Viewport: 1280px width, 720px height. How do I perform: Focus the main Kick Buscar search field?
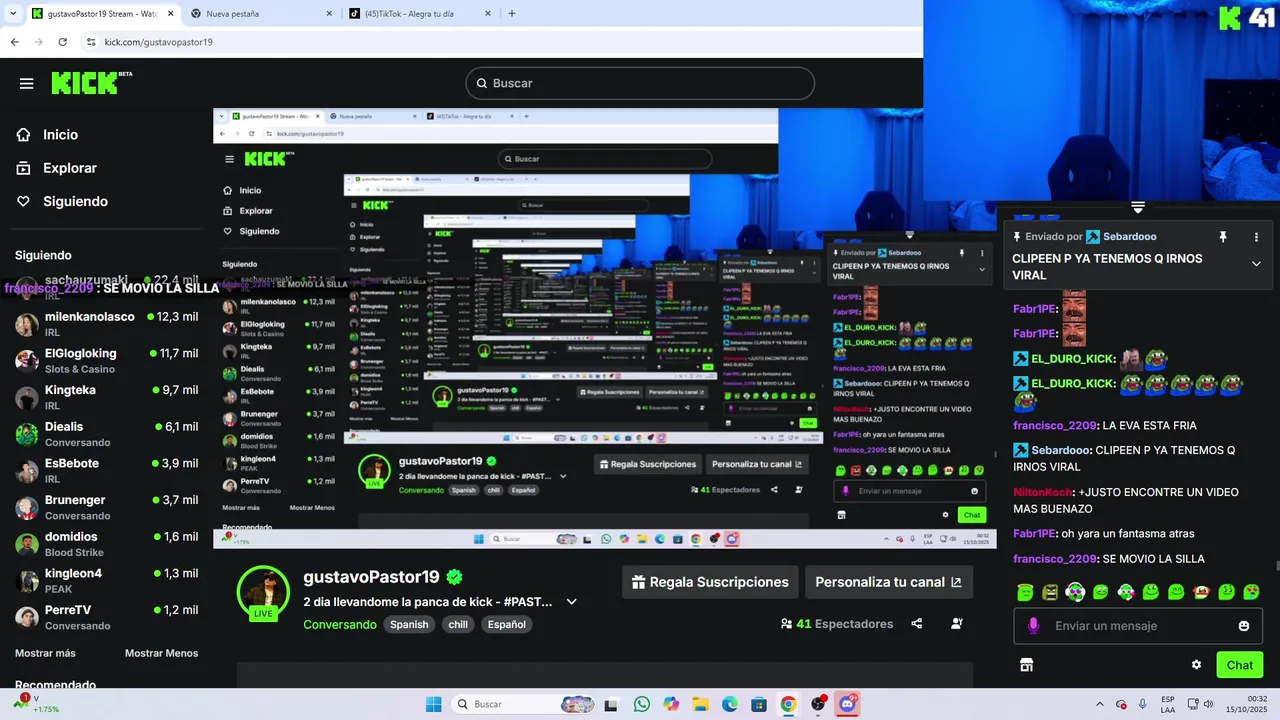click(640, 83)
